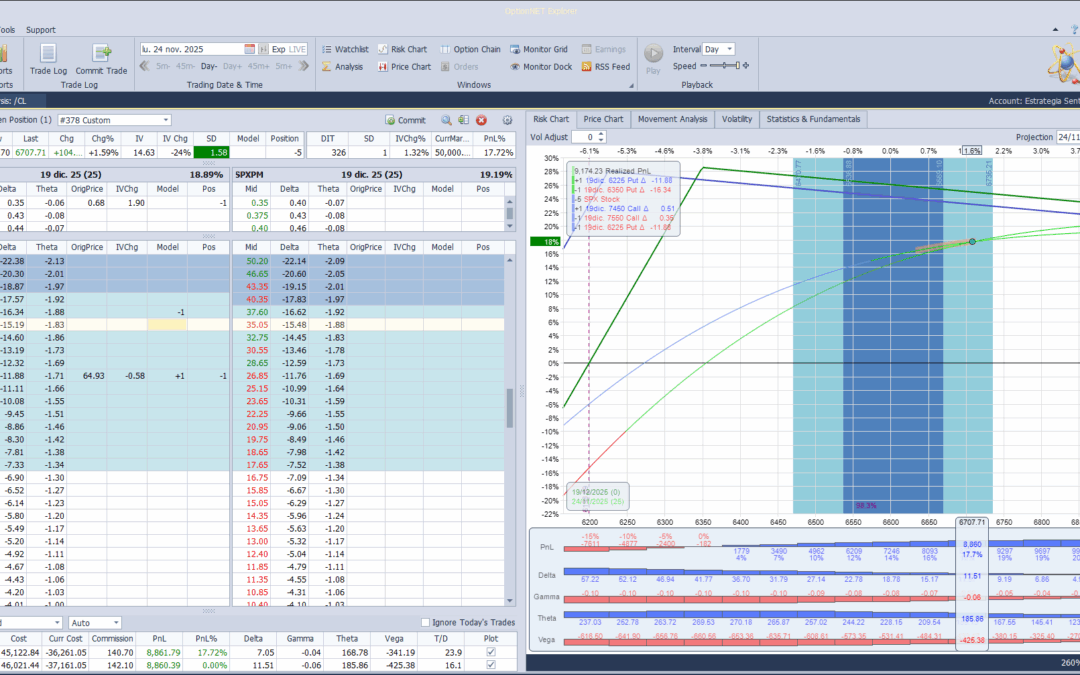The height and width of the screenshot is (675, 1080).
Task: Open the Tools menu
Action: (x=8, y=30)
